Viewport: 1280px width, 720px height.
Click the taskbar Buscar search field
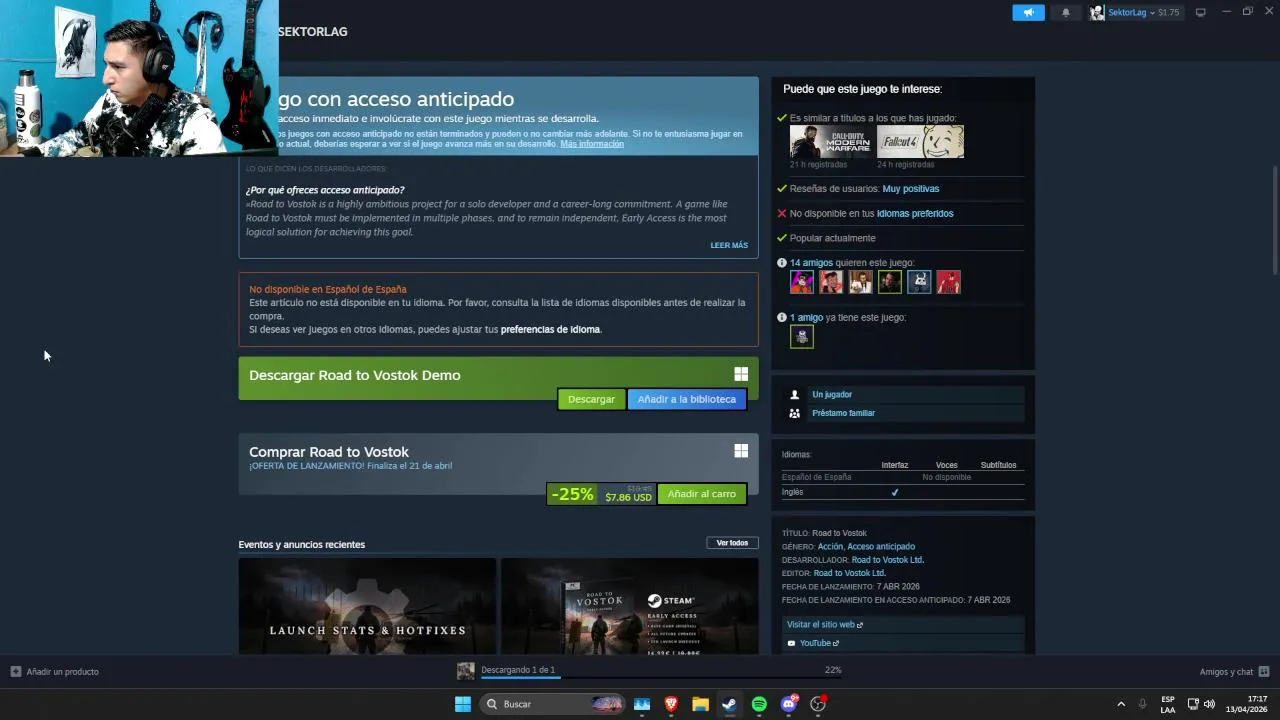[x=553, y=704]
